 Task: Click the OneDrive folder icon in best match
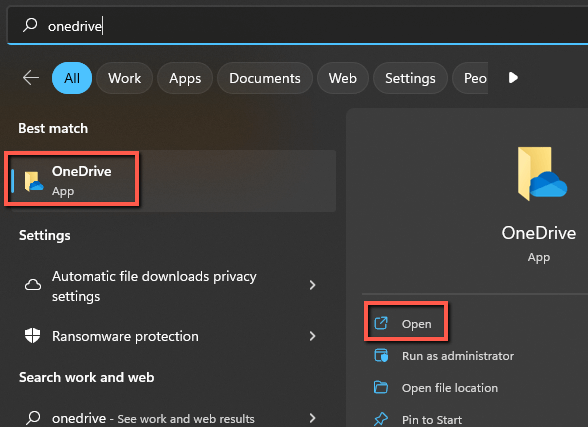33,181
